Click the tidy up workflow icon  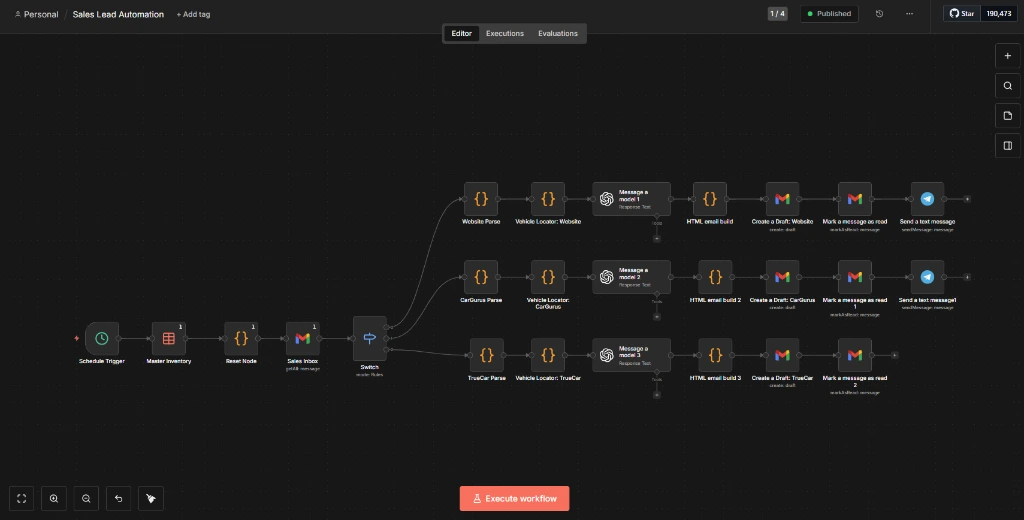(151, 498)
